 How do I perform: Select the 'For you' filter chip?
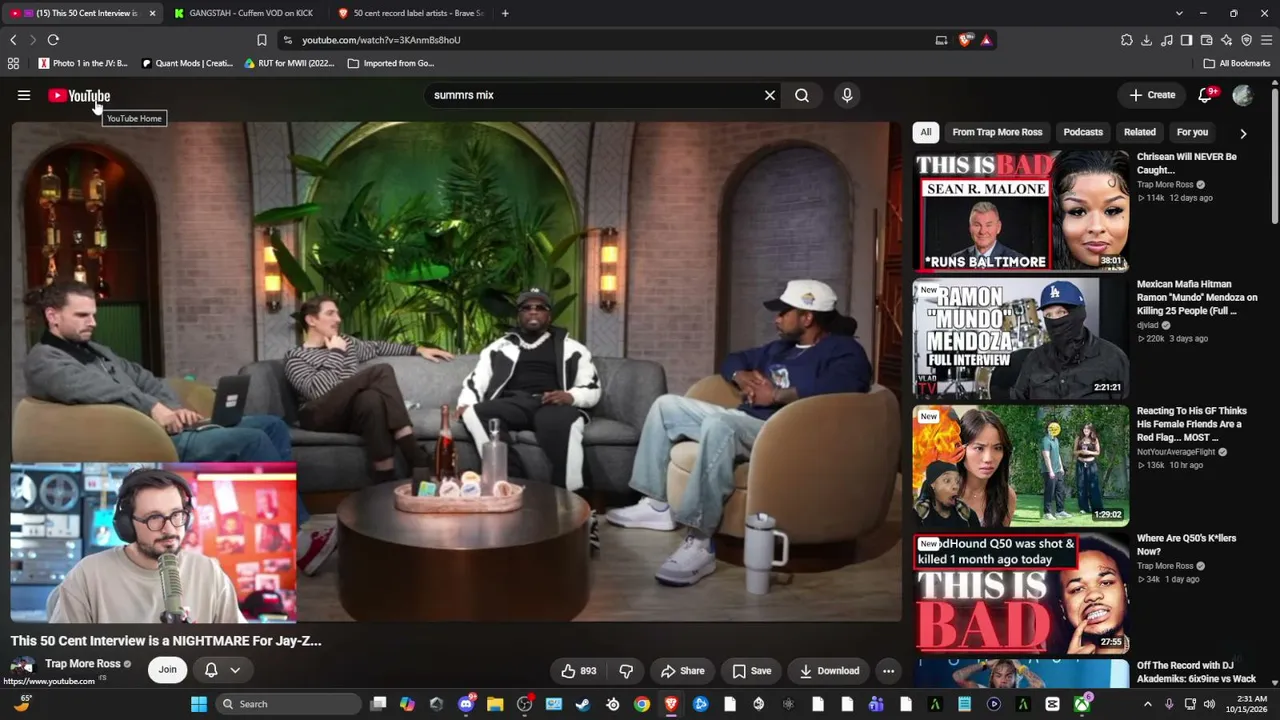click(x=1192, y=132)
